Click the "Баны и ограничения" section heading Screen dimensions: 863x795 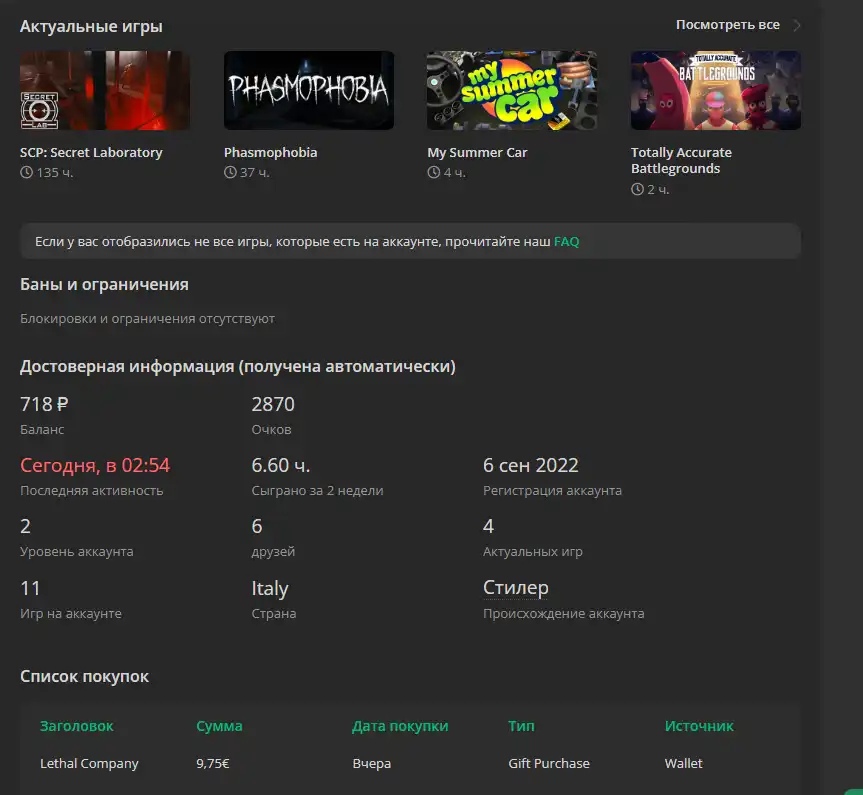click(104, 284)
